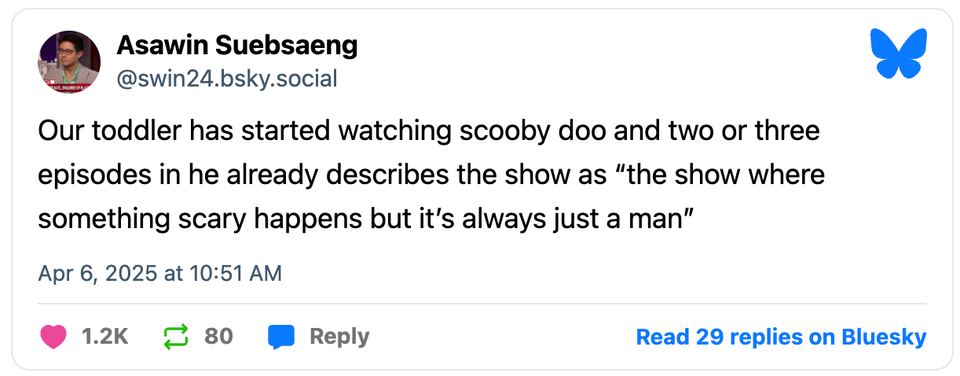
Task: Repost using the green arrows icon
Action: coord(176,337)
